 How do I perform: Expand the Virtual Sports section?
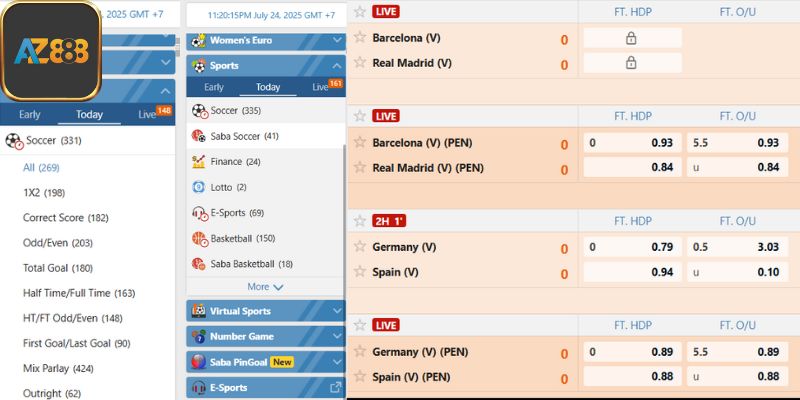click(x=265, y=310)
